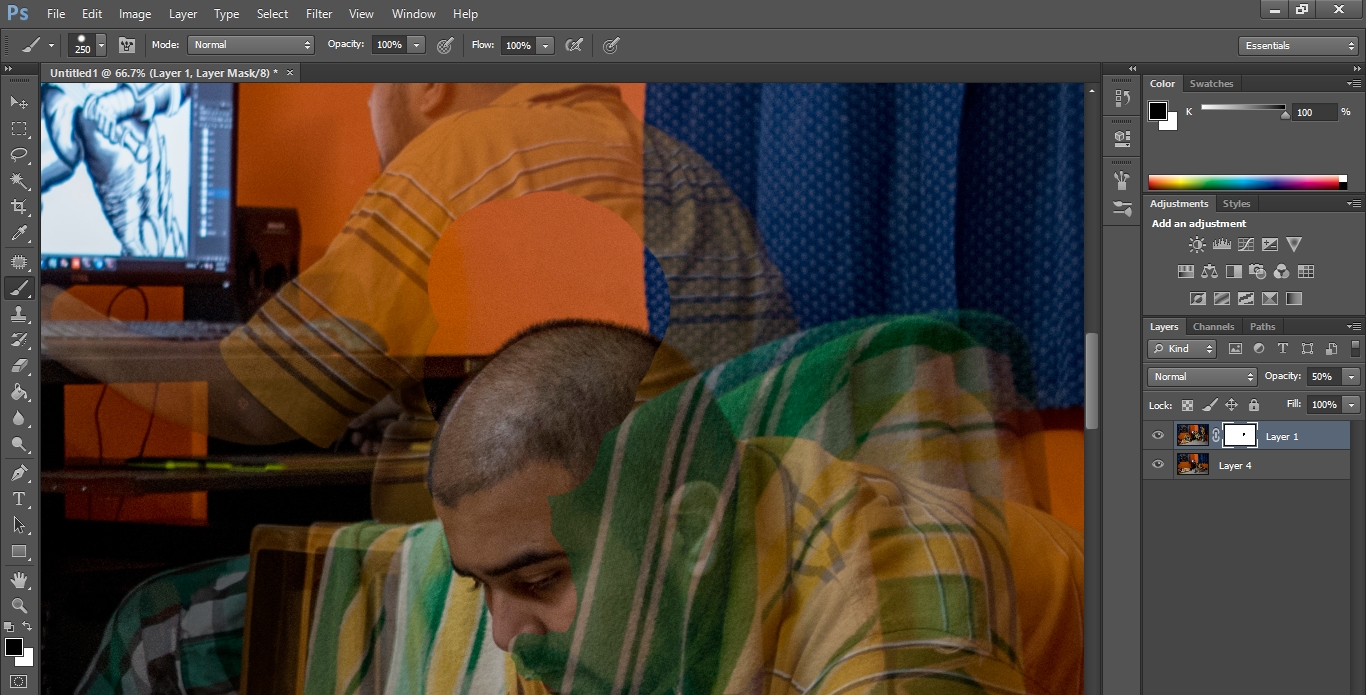The width and height of the screenshot is (1366, 695).
Task: Open the Opacity slider arrow in options bar
Action: (x=416, y=45)
